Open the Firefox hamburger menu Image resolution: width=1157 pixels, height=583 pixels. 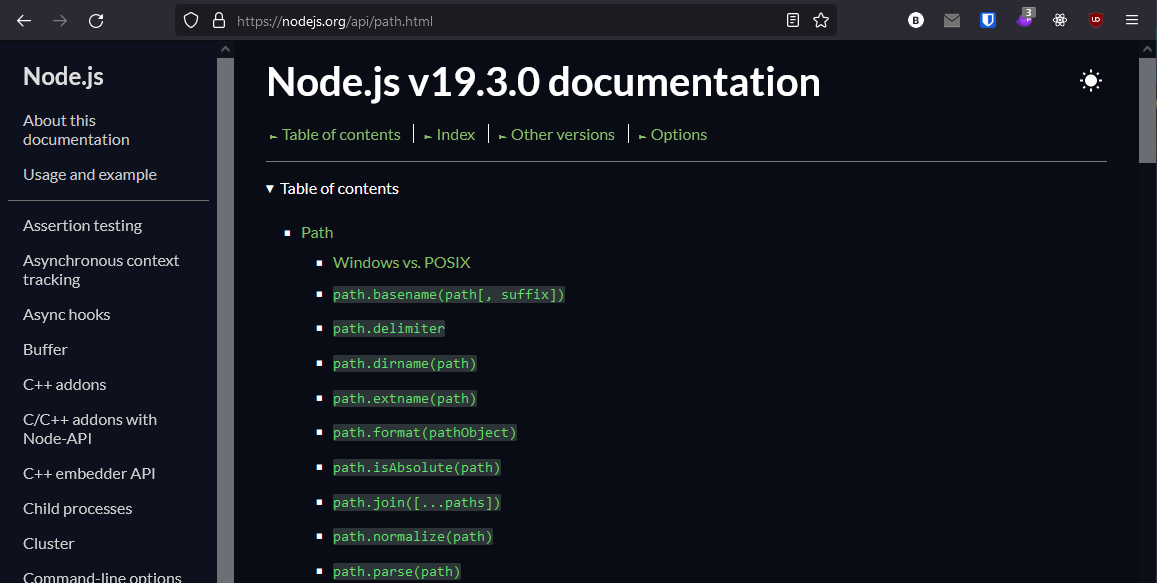click(1132, 21)
